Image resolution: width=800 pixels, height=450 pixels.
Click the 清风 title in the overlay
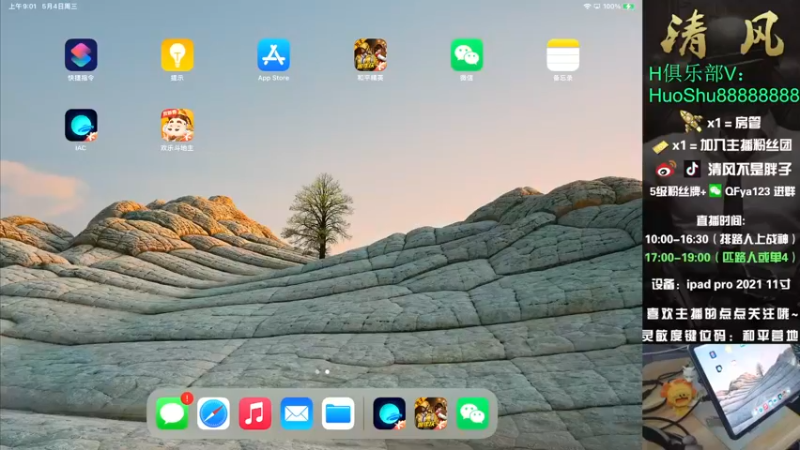723,35
